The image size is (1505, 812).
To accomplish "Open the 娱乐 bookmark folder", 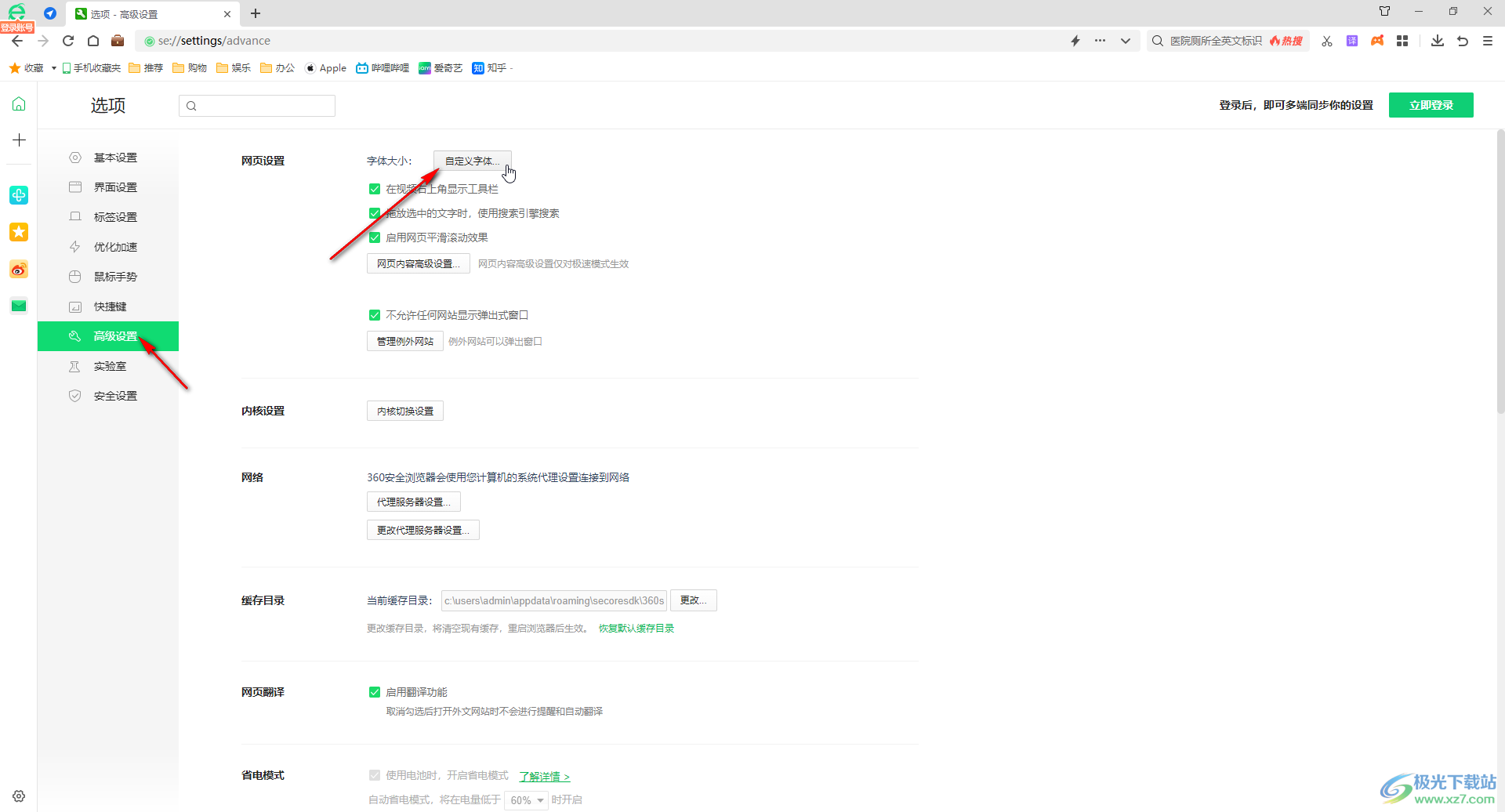I will pyautogui.click(x=234, y=68).
